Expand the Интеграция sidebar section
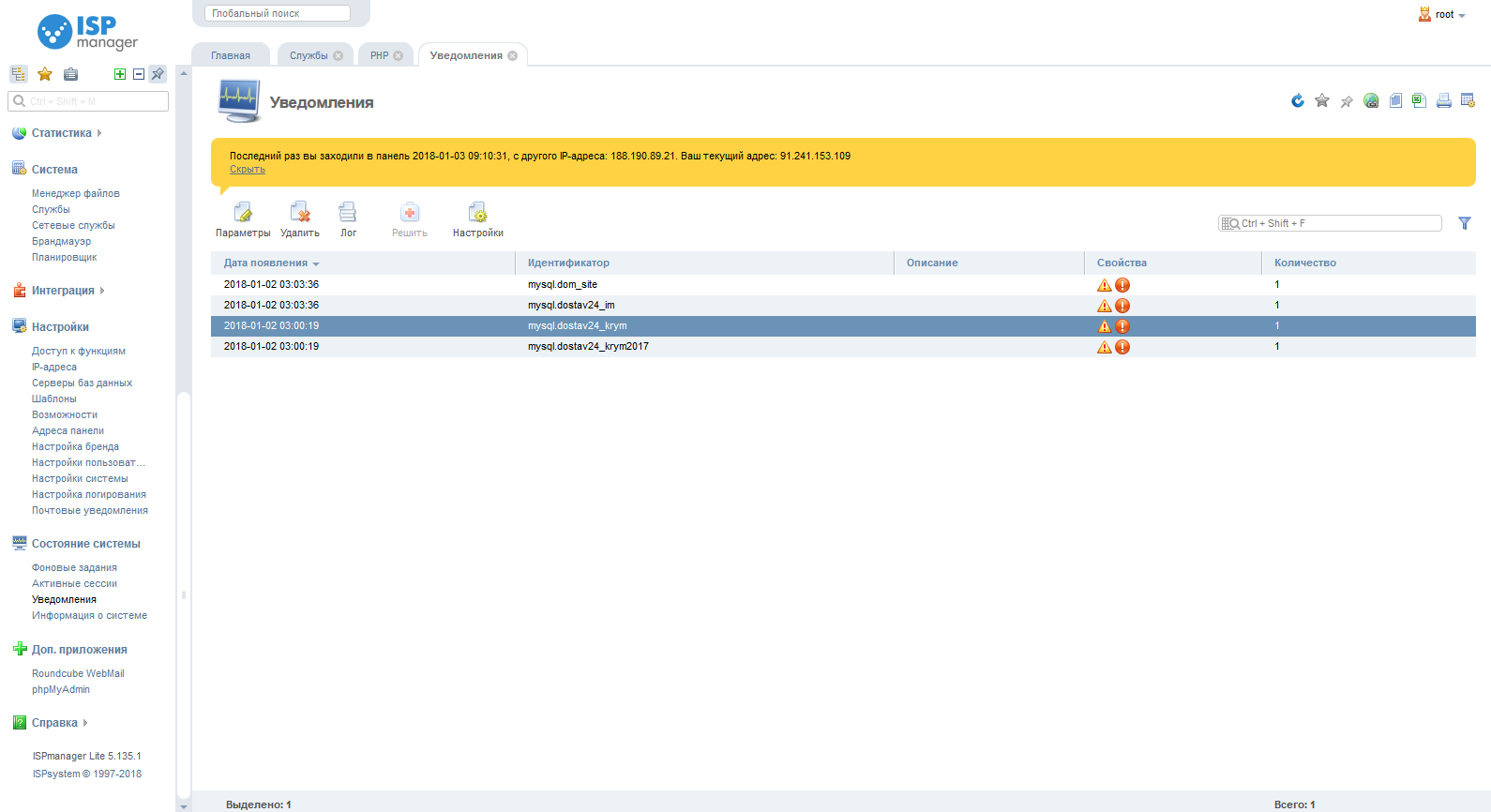 [x=63, y=291]
